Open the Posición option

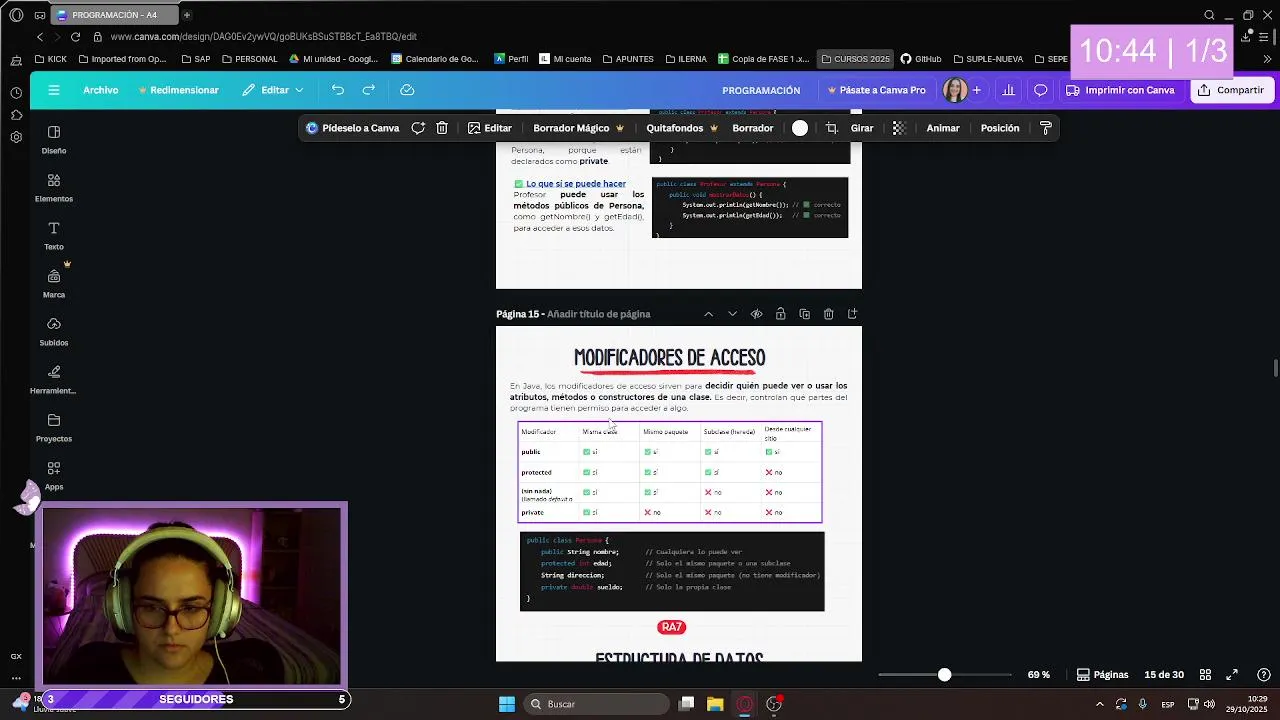point(1000,128)
